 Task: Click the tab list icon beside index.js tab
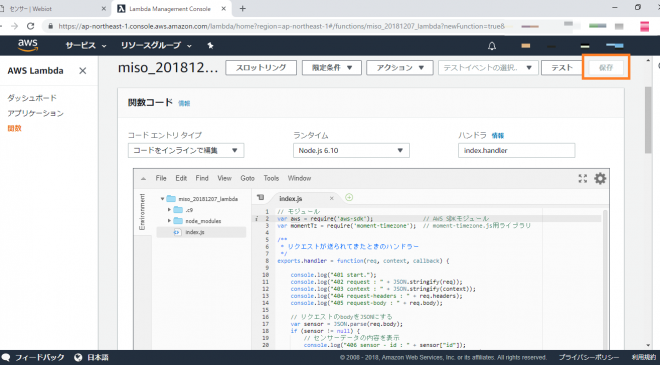click(261, 197)
